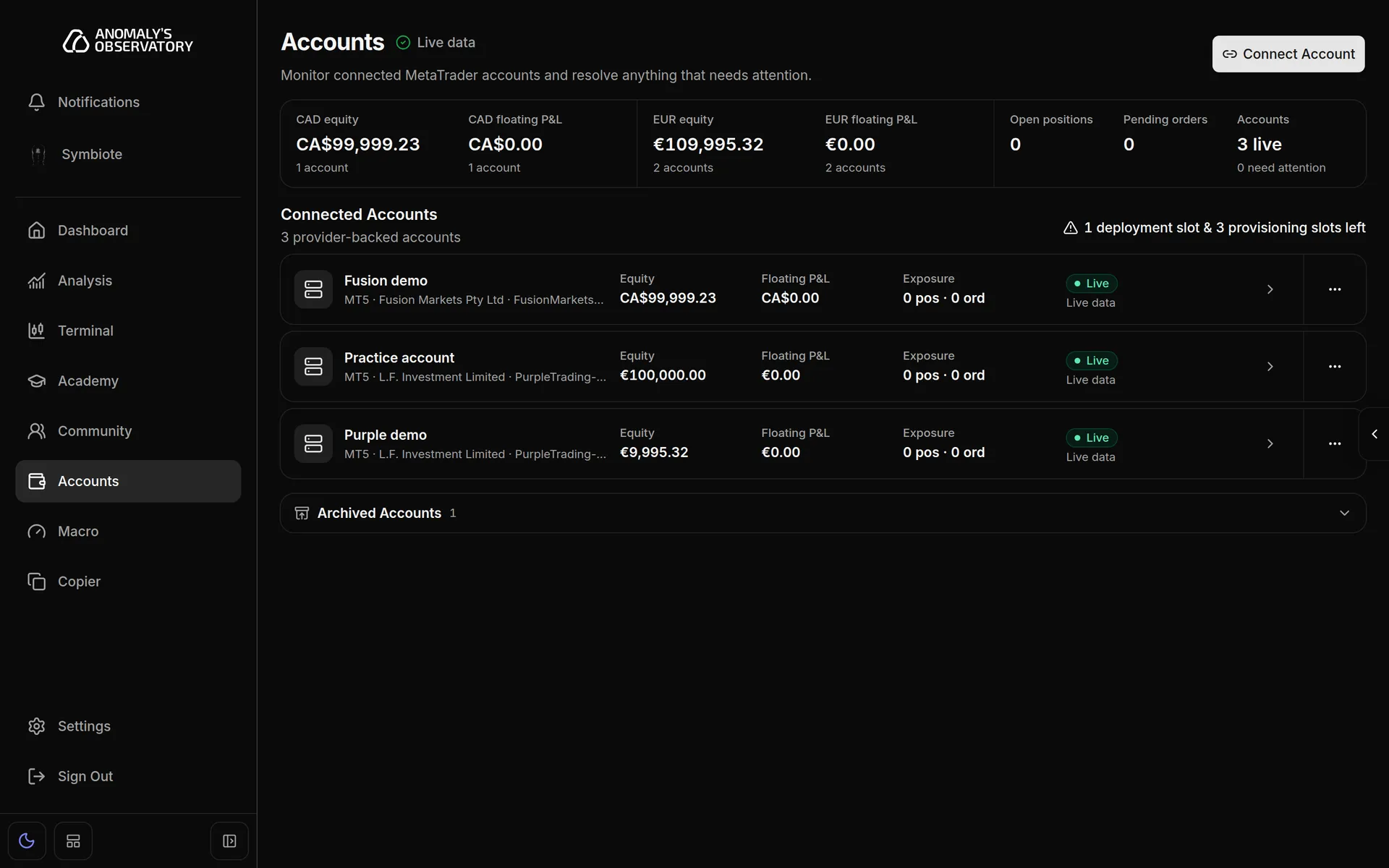Click the Live badge on Purple demo
The height and width of the screenshot is (868, 1389).
(1091, 438)
